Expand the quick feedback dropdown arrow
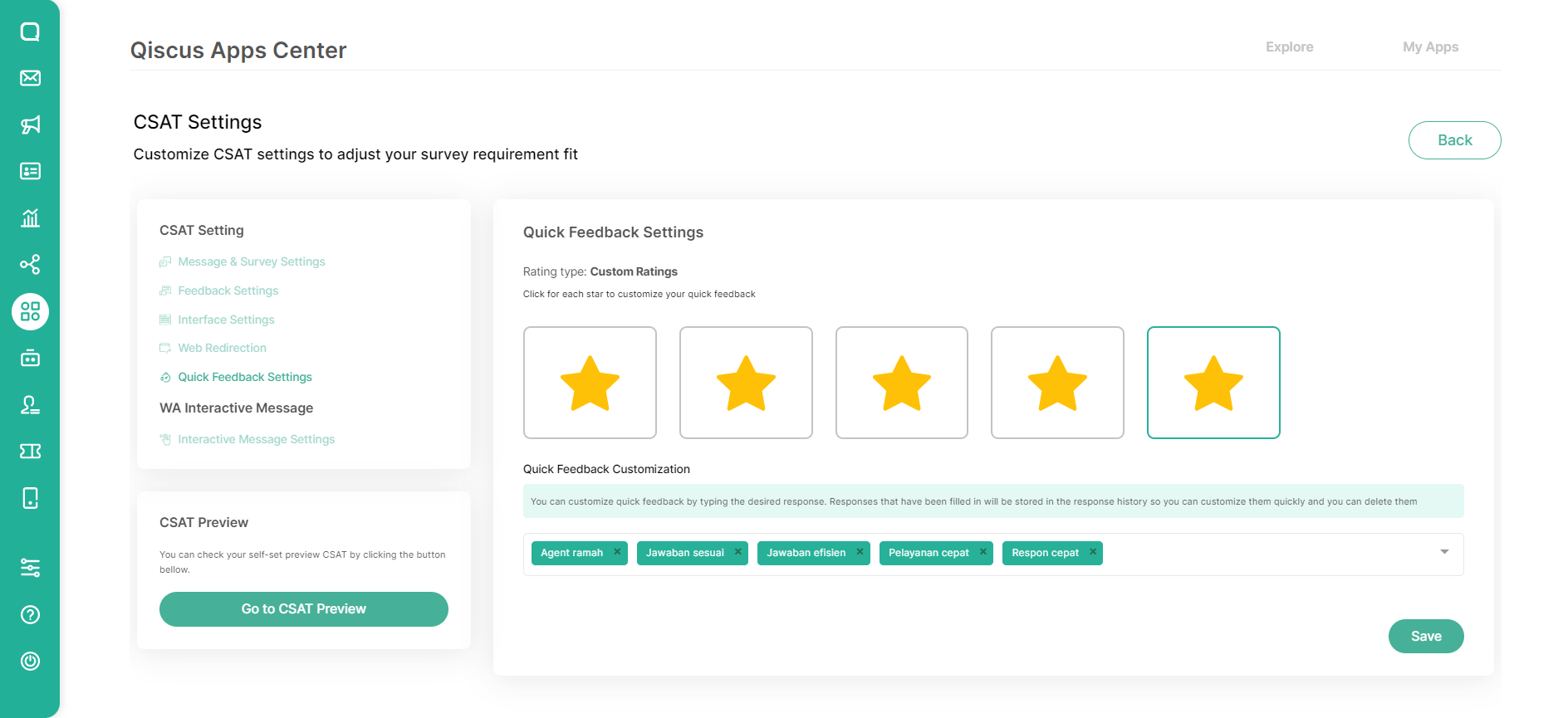 click(x=1444, y=552)
